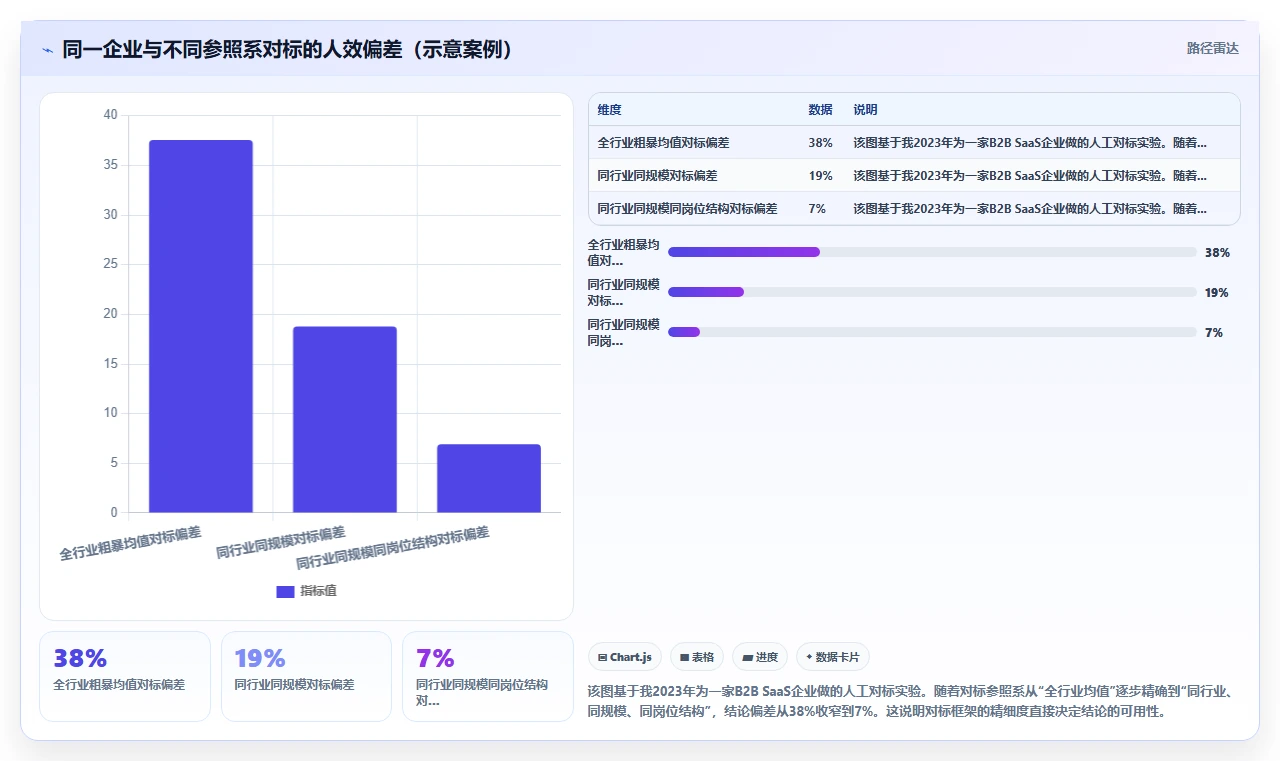Click the tallest bar 全行业粗暴均值对标偏差
Image resolution: width=1280 pixels, height=761 pixels.
pyautogui.click(x=201, y=326)
